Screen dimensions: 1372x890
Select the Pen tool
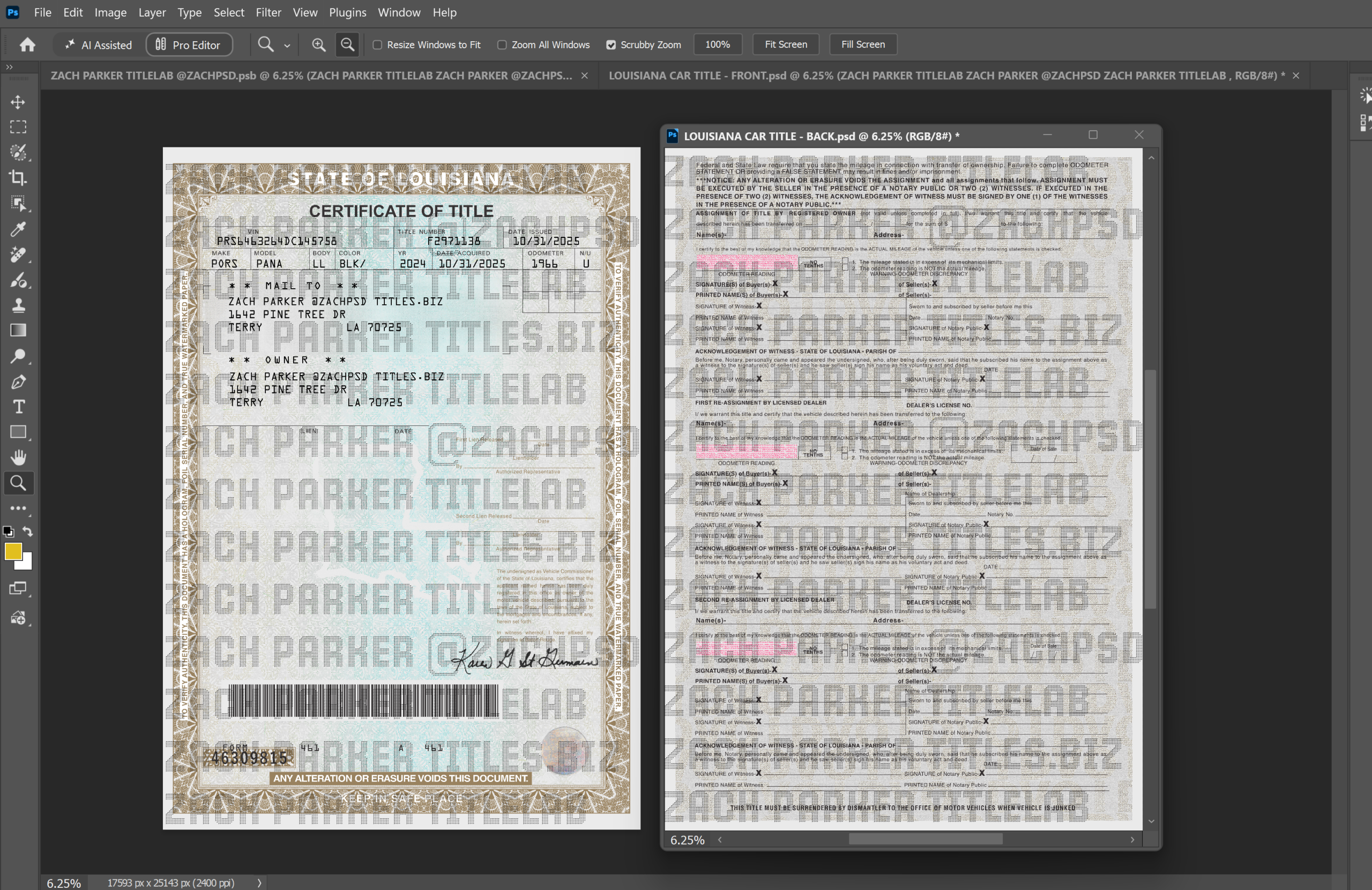(18, 382)
